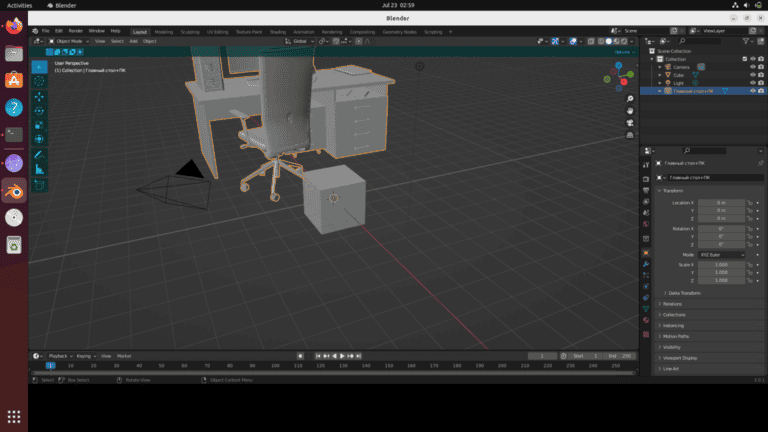Open the Render menu

coord(76,31)
